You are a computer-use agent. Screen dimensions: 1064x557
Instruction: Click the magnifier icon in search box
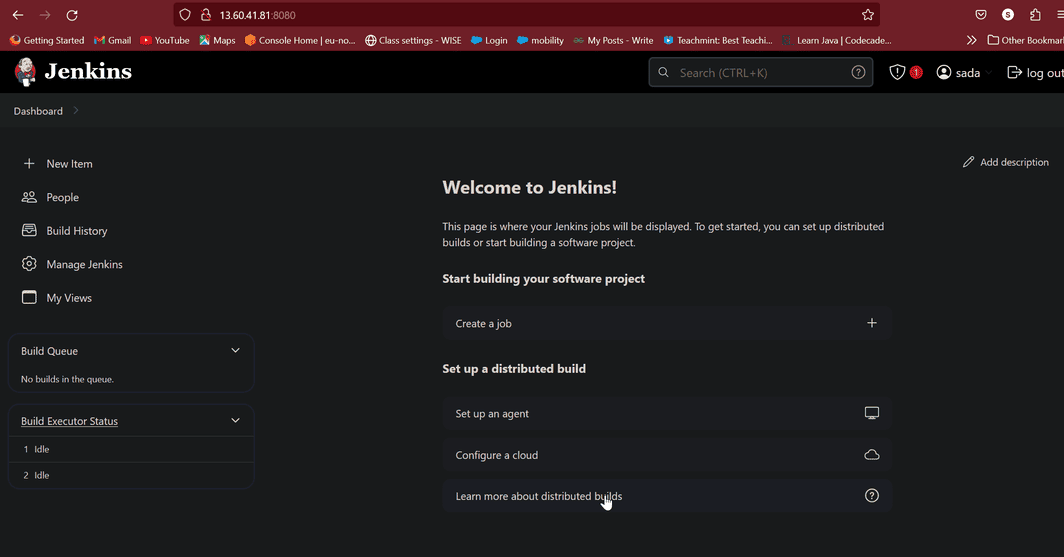[664, 72]
